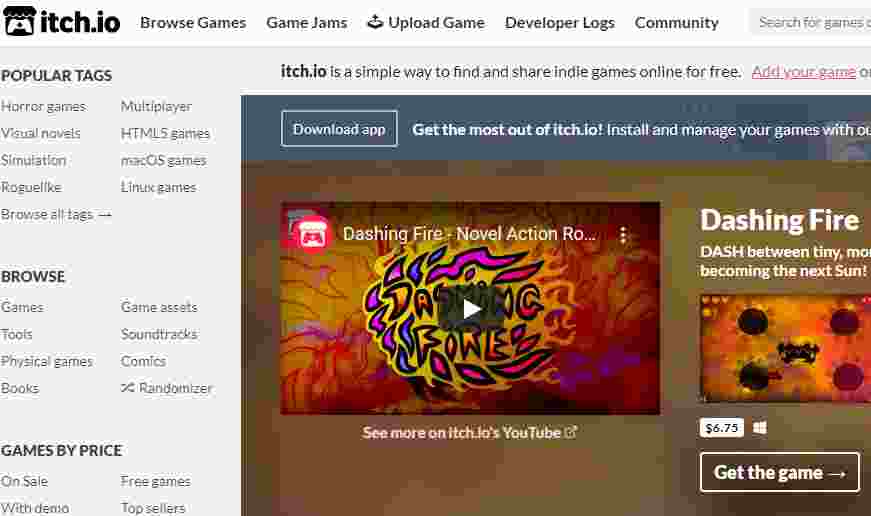
Task: Click Browse all tags link
Action: (56, 214)
